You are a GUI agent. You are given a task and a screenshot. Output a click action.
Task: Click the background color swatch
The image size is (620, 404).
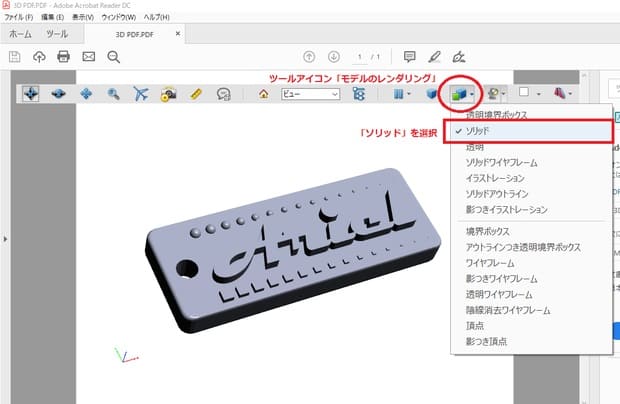[524, 92]
